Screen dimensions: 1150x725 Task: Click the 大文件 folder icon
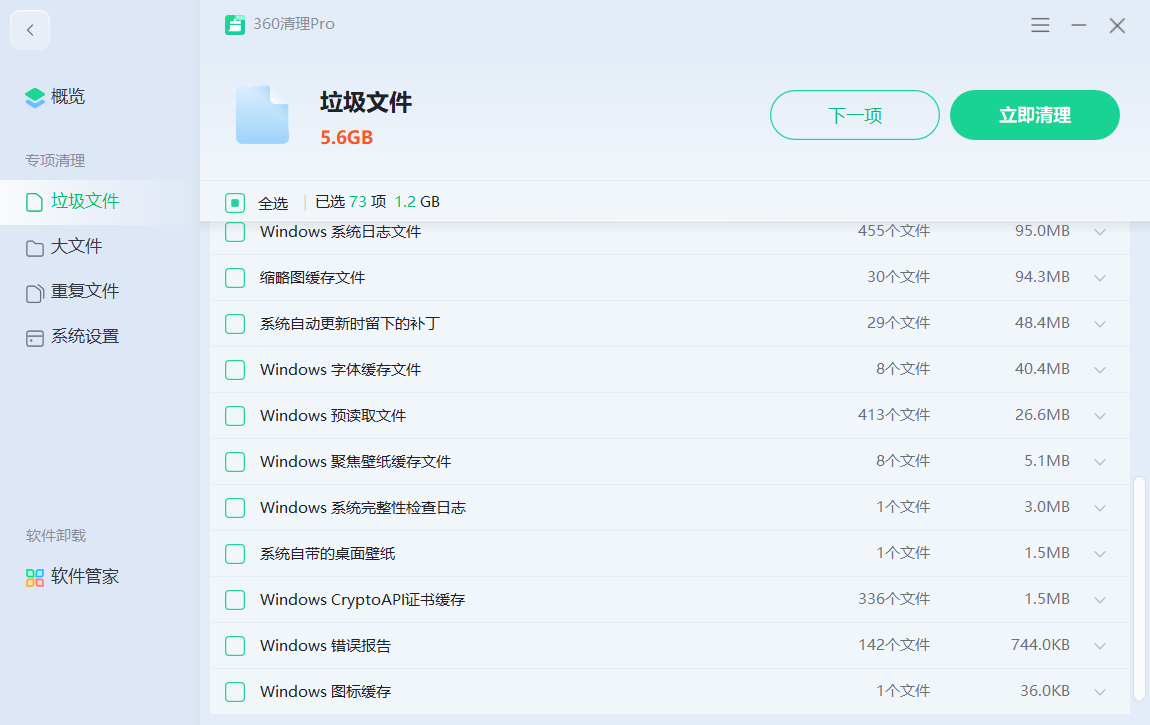coord(35,247)
